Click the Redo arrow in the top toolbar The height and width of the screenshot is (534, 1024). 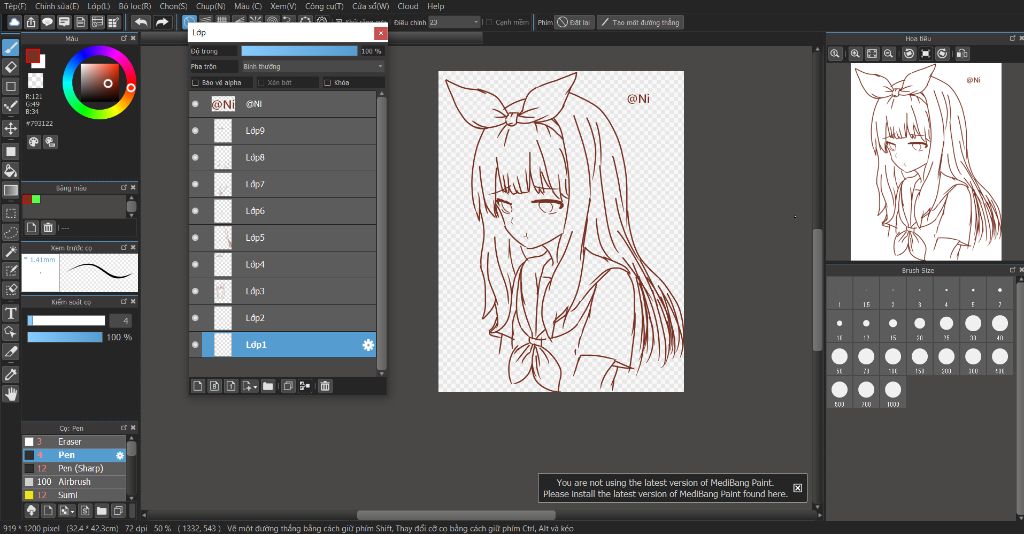[x=162, y=22]
